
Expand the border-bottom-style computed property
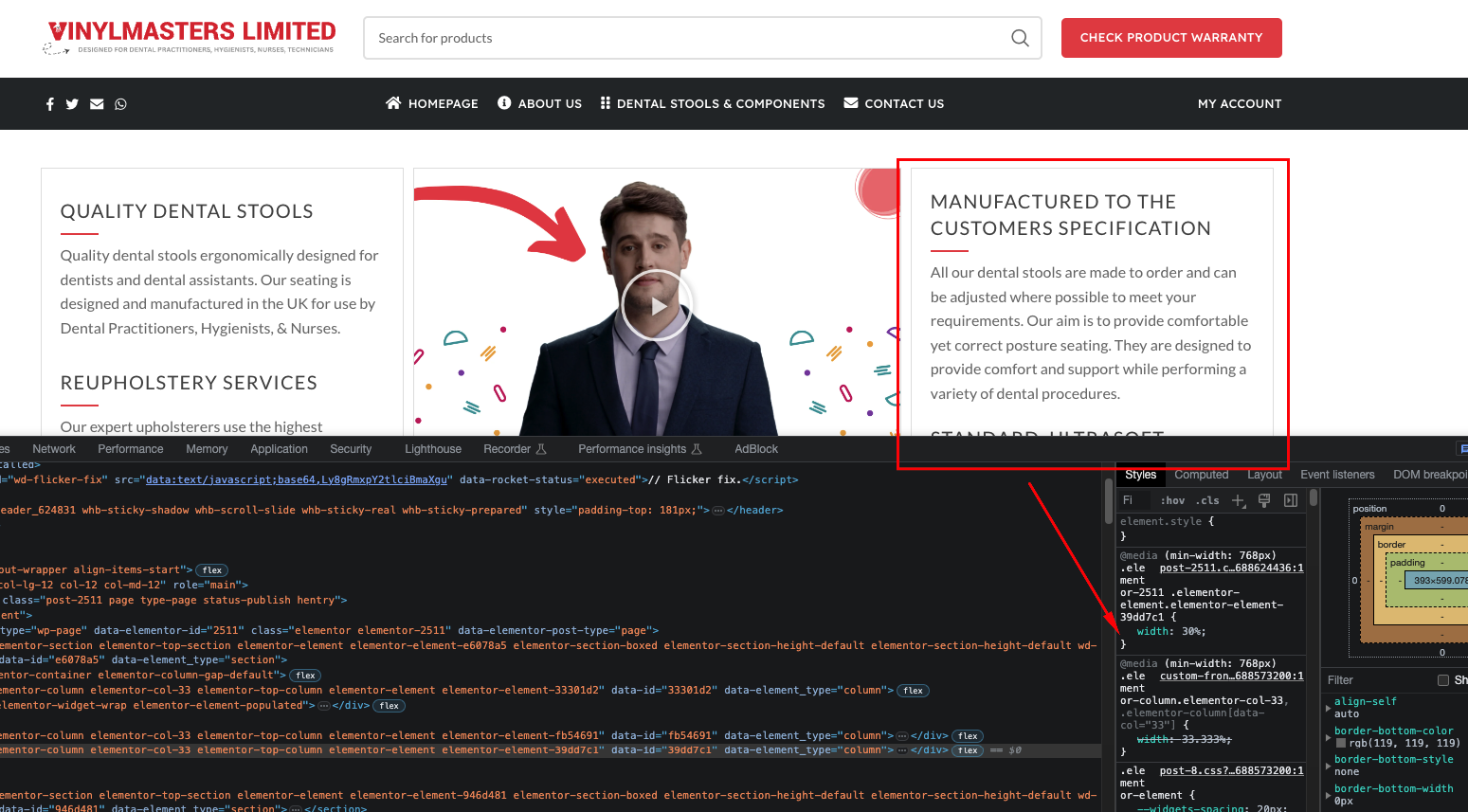click(1328, 766)
